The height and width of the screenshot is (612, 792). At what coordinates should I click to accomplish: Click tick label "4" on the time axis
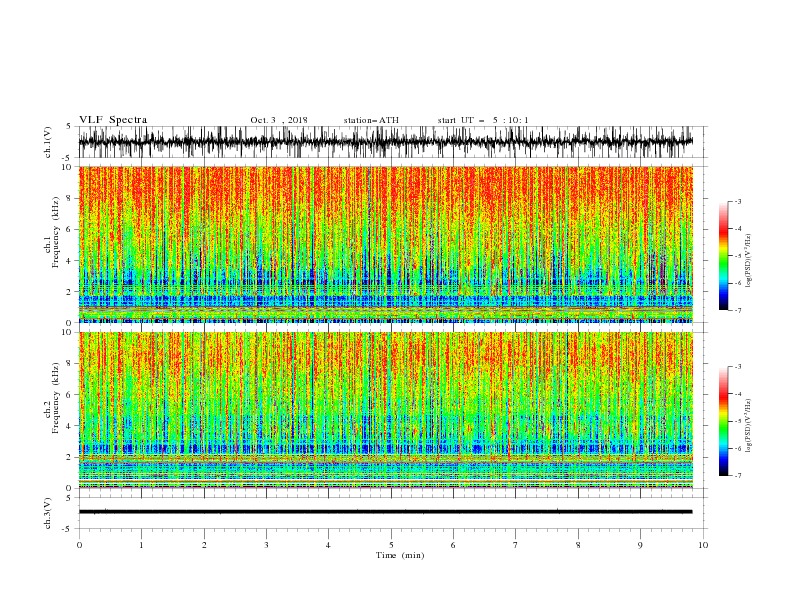(328, 545)
